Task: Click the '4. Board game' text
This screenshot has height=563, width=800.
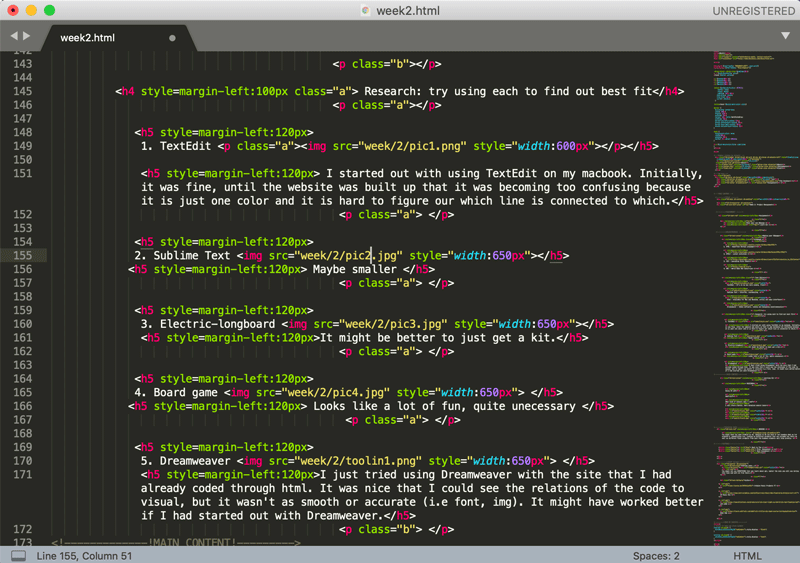Action: point(176,393)
